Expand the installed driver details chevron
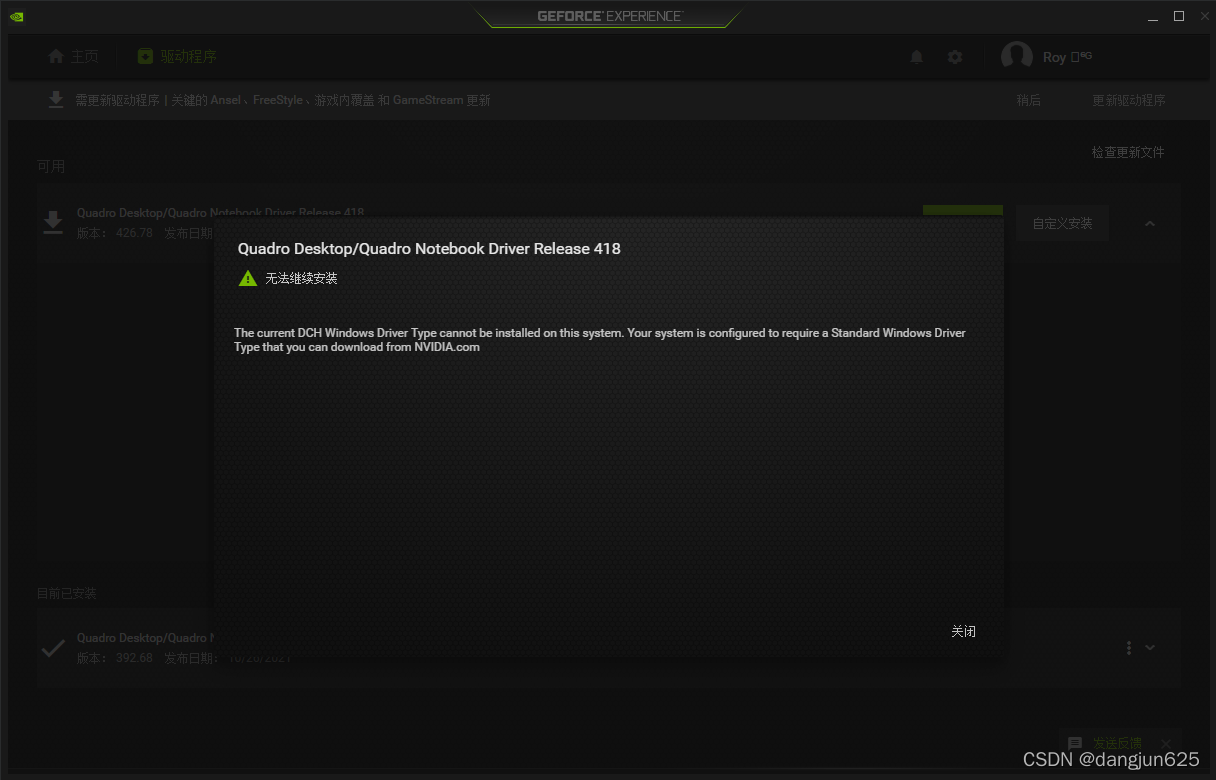 click(1150, 648)
